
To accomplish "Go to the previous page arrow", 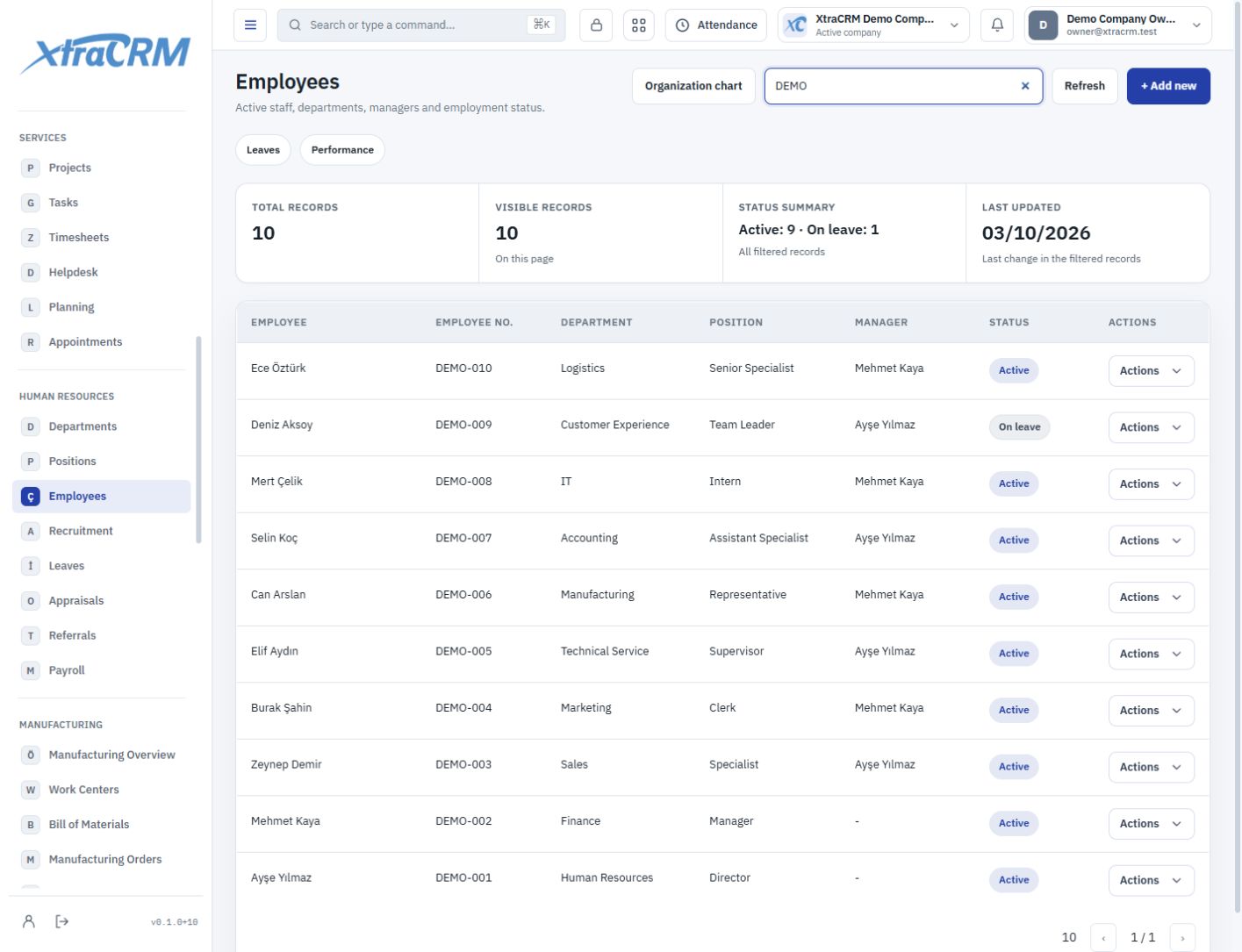I will point(1103,938).
